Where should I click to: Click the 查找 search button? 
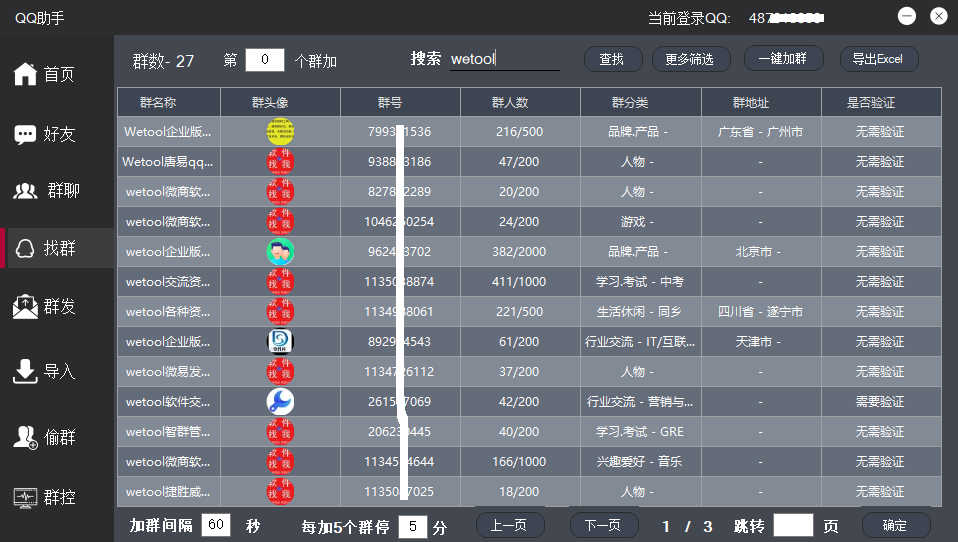click(613, 59)
